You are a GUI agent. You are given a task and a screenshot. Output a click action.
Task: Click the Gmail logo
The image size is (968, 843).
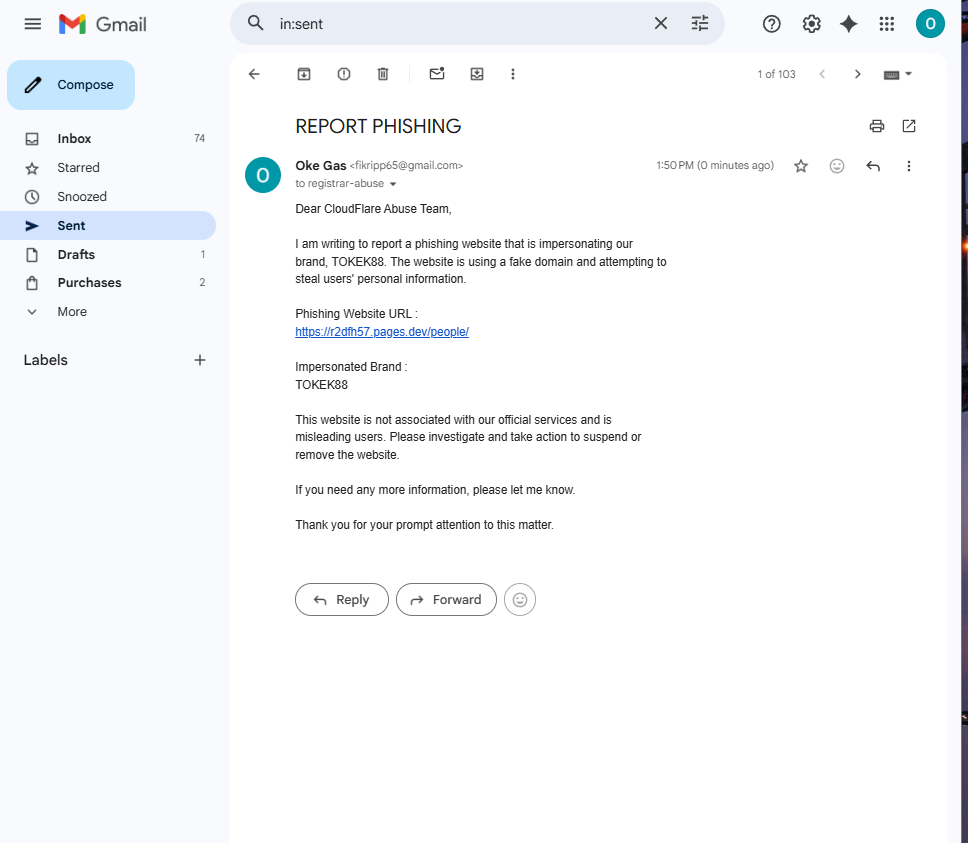(x=103, y=24)
